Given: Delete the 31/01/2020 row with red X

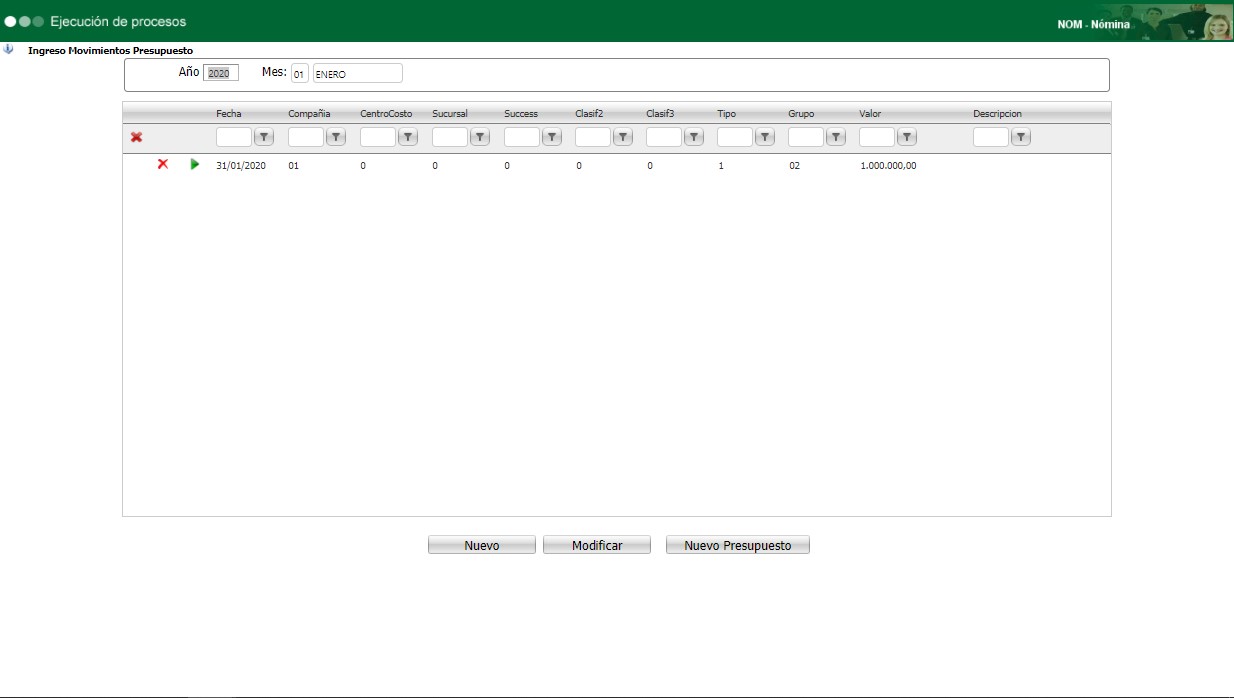Looking at the screenshot, I should point(162,164).
